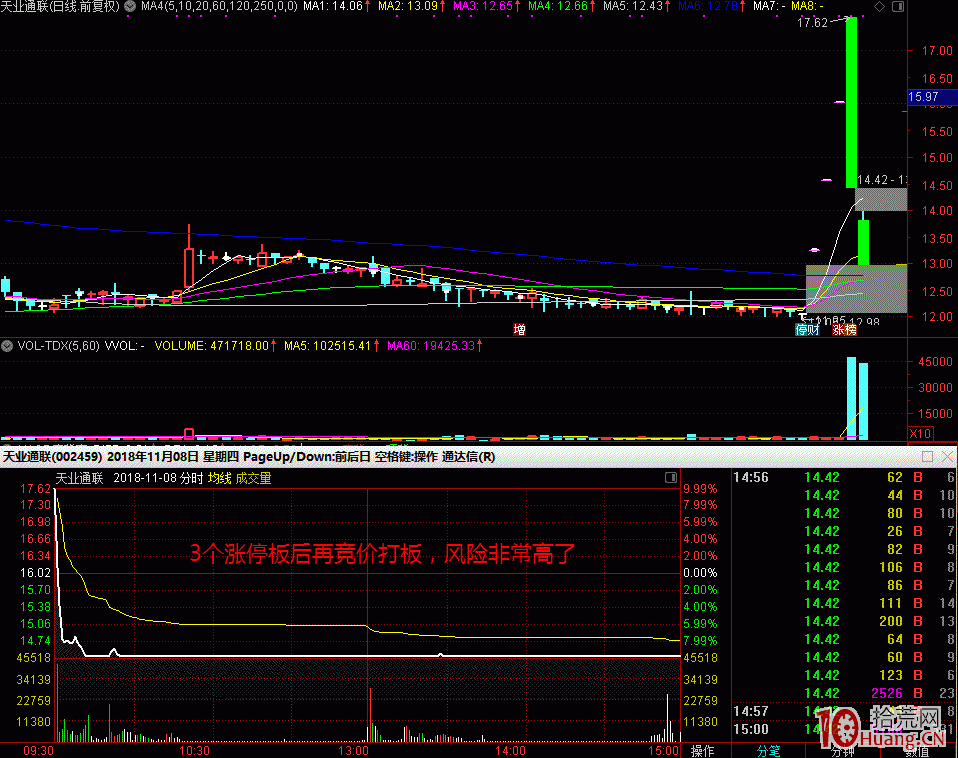The height and width of the screenshot is (758, 958).
Task: Select the tick row with volume 2526
Action: tap(844, 693)
